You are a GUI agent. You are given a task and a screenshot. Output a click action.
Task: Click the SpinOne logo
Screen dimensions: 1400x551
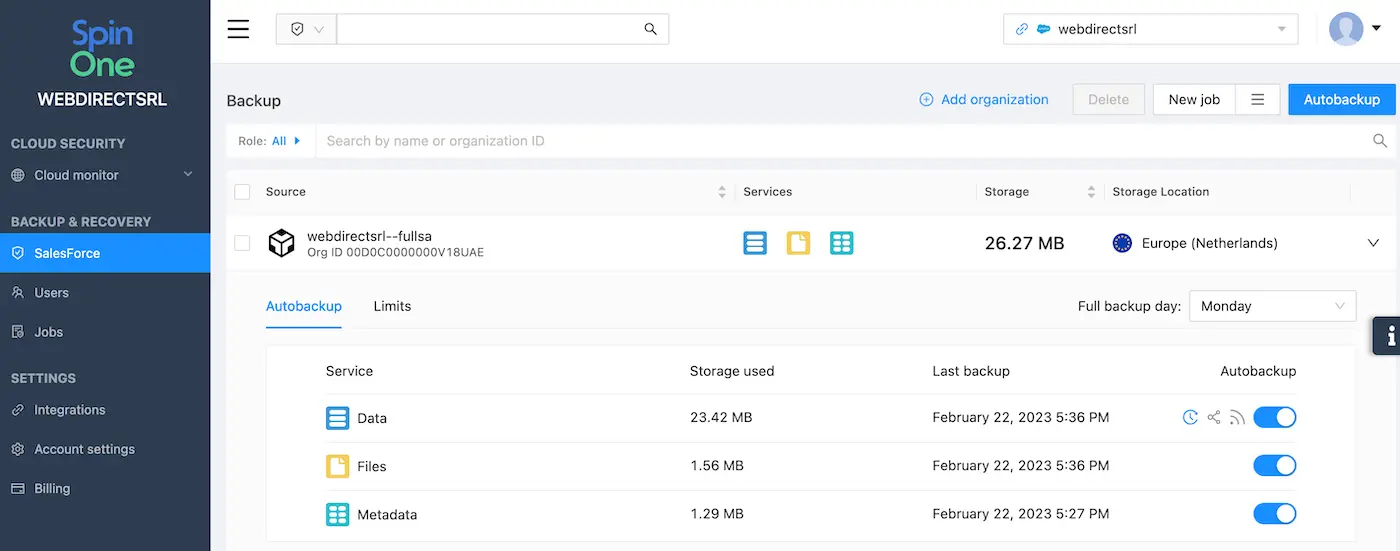102,50
